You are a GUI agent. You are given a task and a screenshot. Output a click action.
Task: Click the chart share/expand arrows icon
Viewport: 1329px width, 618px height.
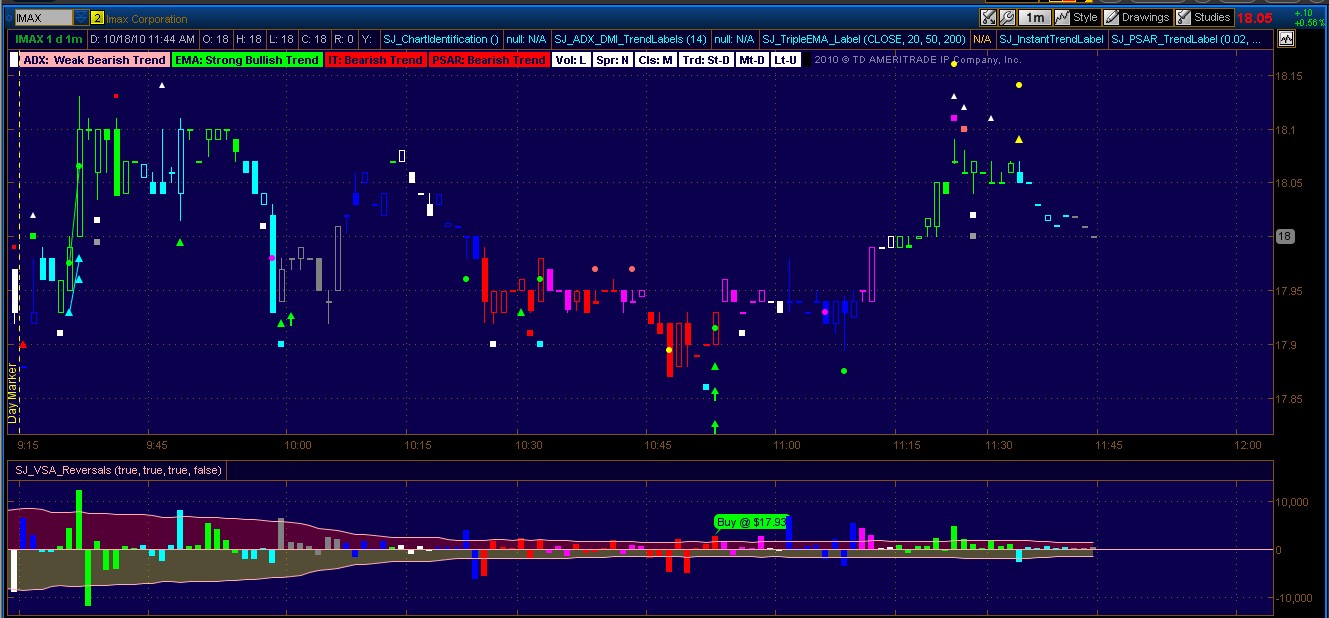pyautogui.click(x=988, y=17)
